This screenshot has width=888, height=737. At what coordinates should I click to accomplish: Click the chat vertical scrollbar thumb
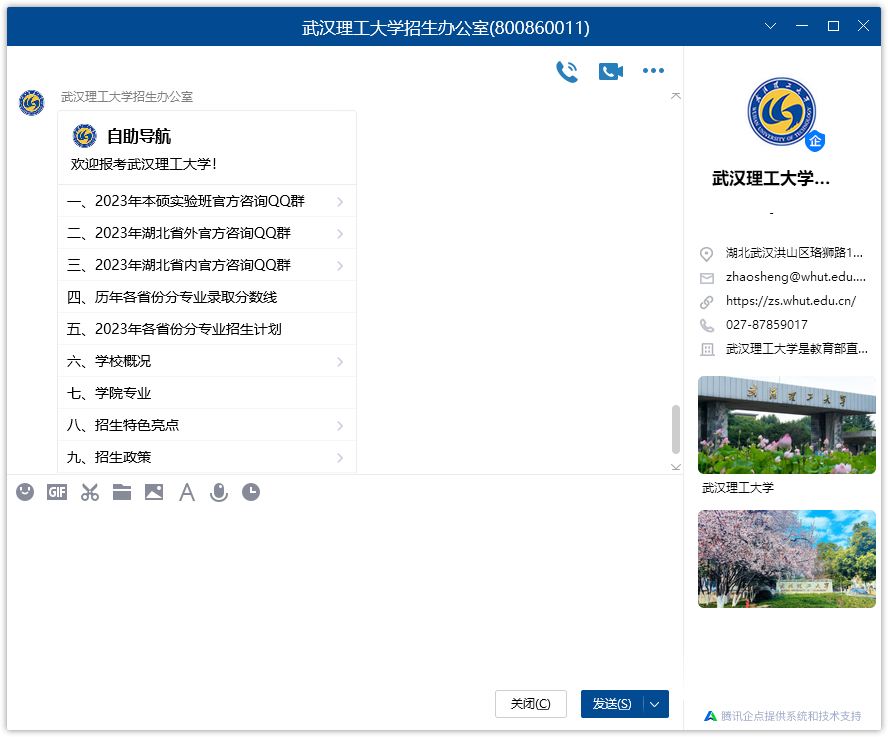pyautogui.click(x=675, y=429)
